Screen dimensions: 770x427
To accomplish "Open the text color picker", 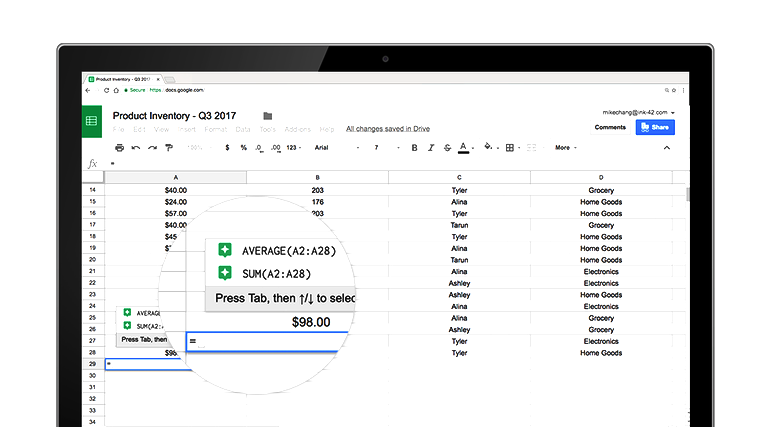I will 464,147.
